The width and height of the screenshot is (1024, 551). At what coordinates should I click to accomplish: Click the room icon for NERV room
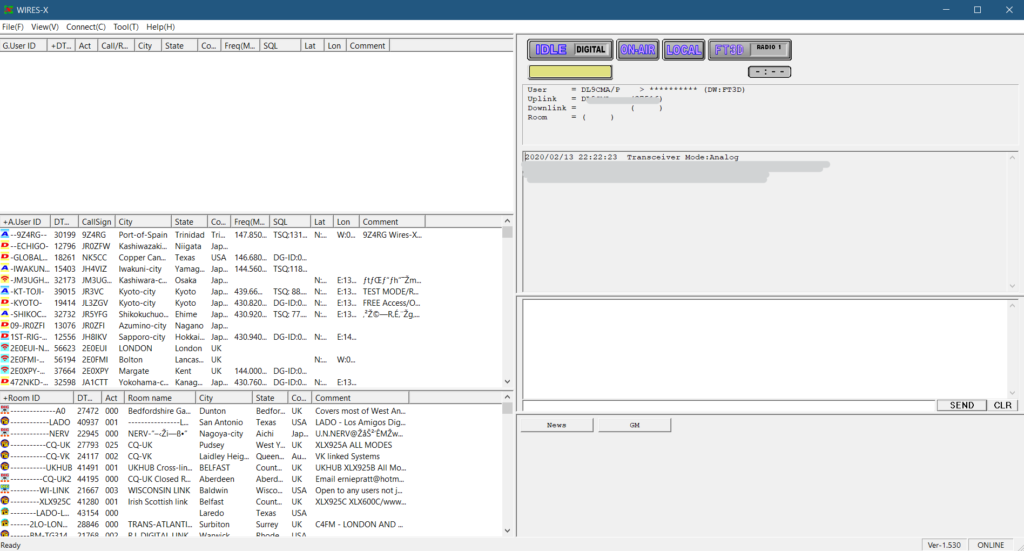tap(5, 433)
